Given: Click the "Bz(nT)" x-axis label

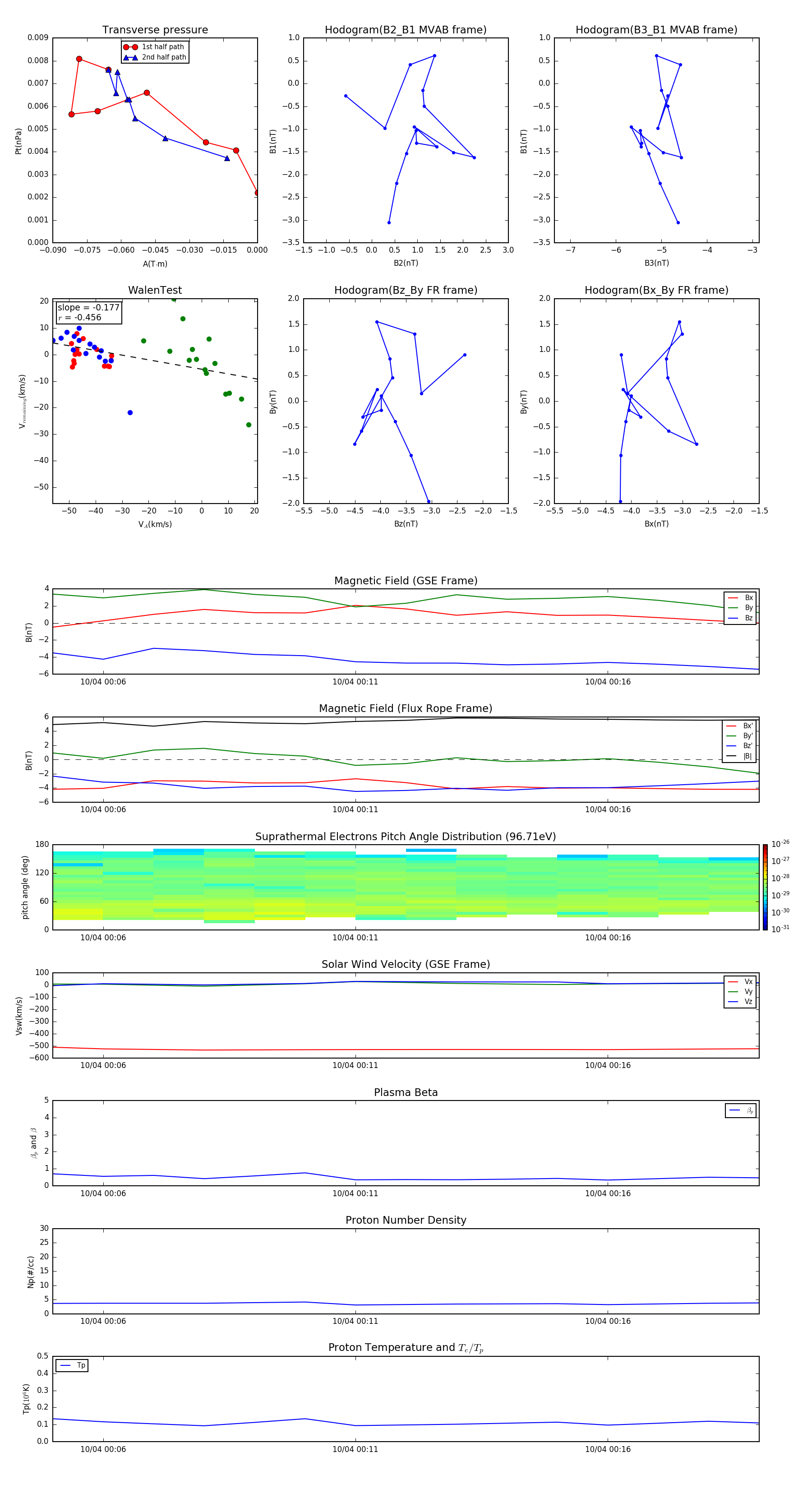Looking at the screenshot, I should pos(406,524).
